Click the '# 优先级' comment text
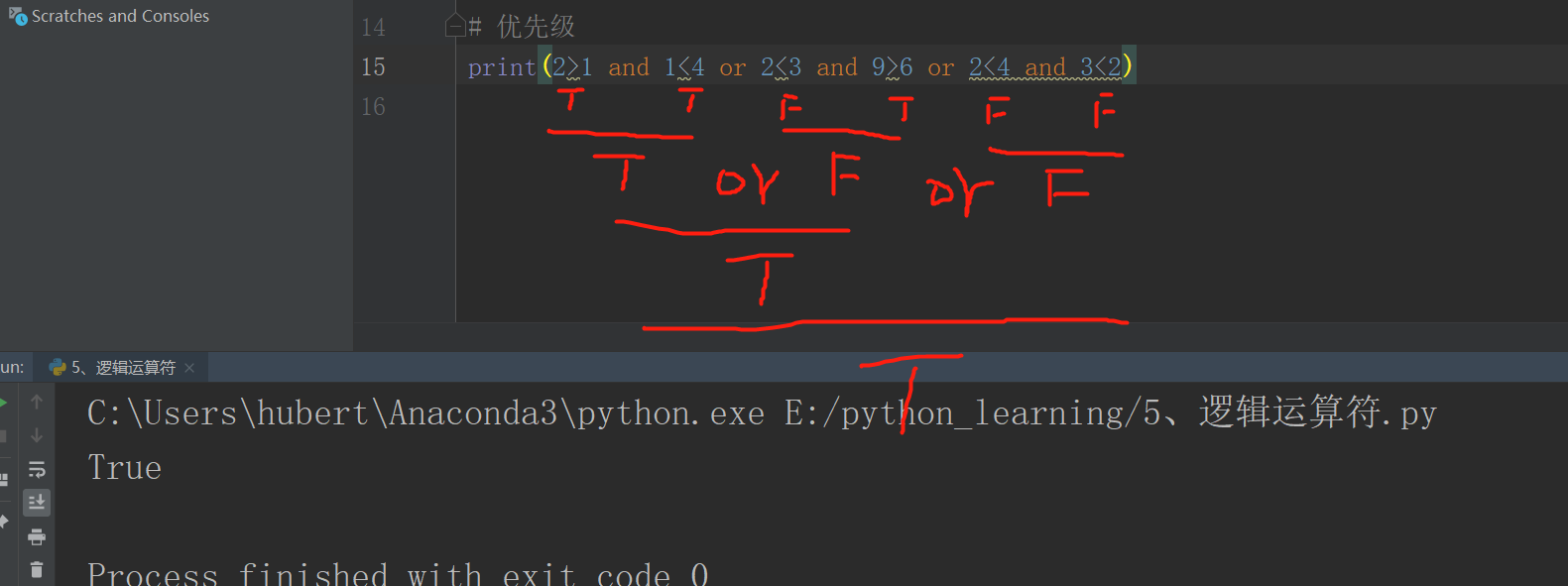1568x586 pixels. click(522, 27)
